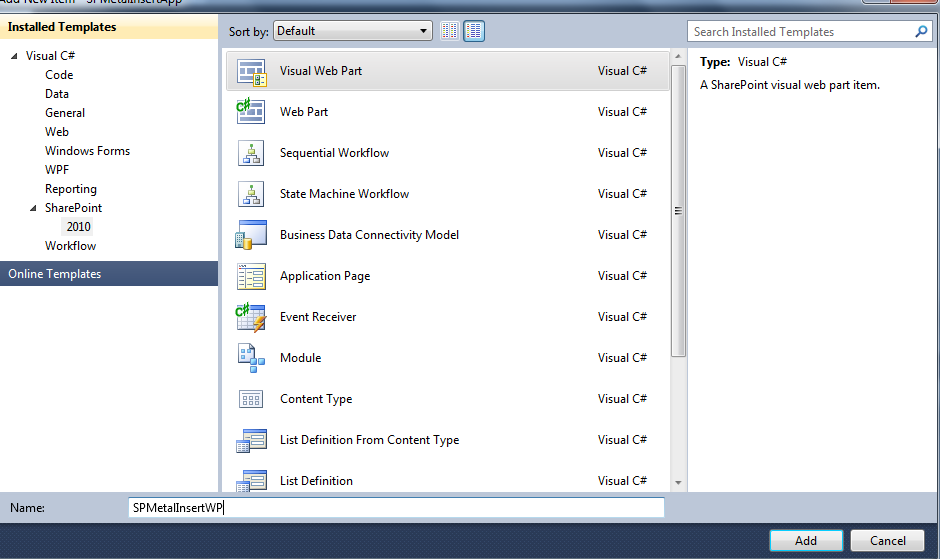Select the Web Part C# icon
This screenshot has height=559, width=940.
pyautogui.click(x=251, y=112)
